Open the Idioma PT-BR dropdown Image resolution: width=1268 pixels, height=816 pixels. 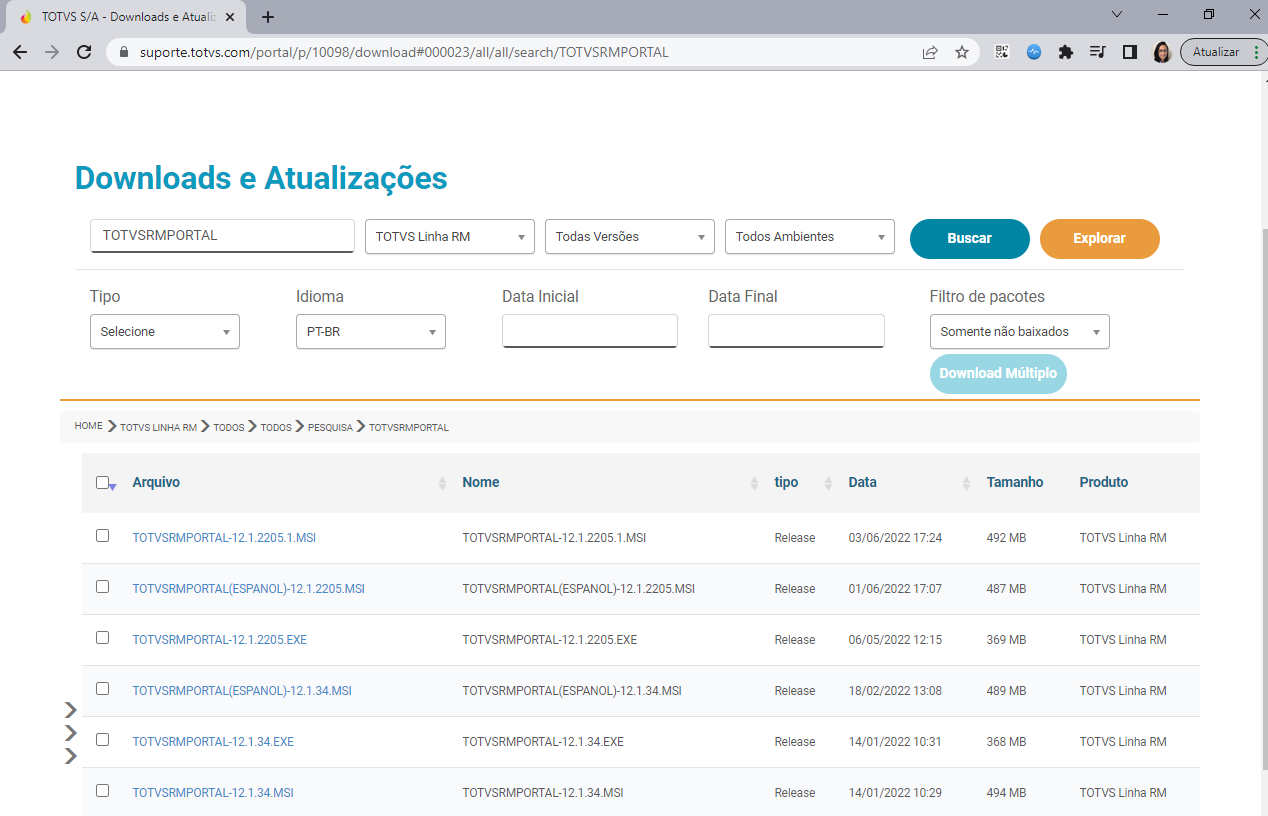[371, 332]
